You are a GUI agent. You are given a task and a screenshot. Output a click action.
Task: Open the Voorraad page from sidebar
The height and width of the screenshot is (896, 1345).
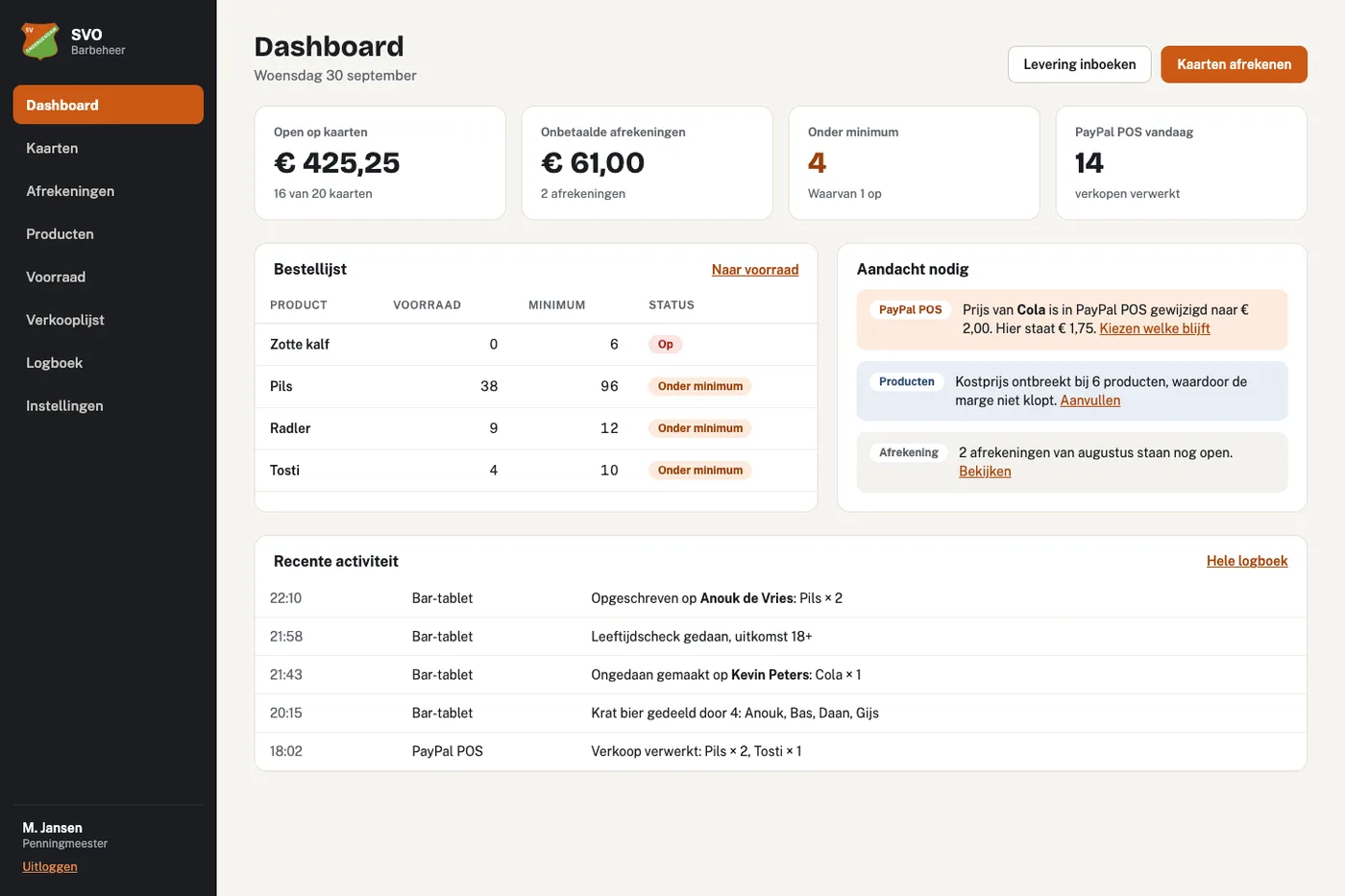(x=109, y=277)
